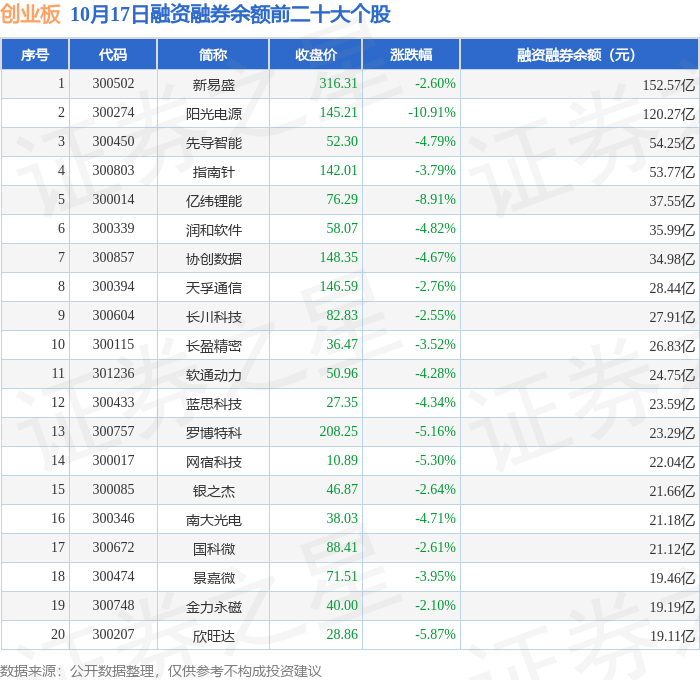Click the 序号 column header

(35, 54)
